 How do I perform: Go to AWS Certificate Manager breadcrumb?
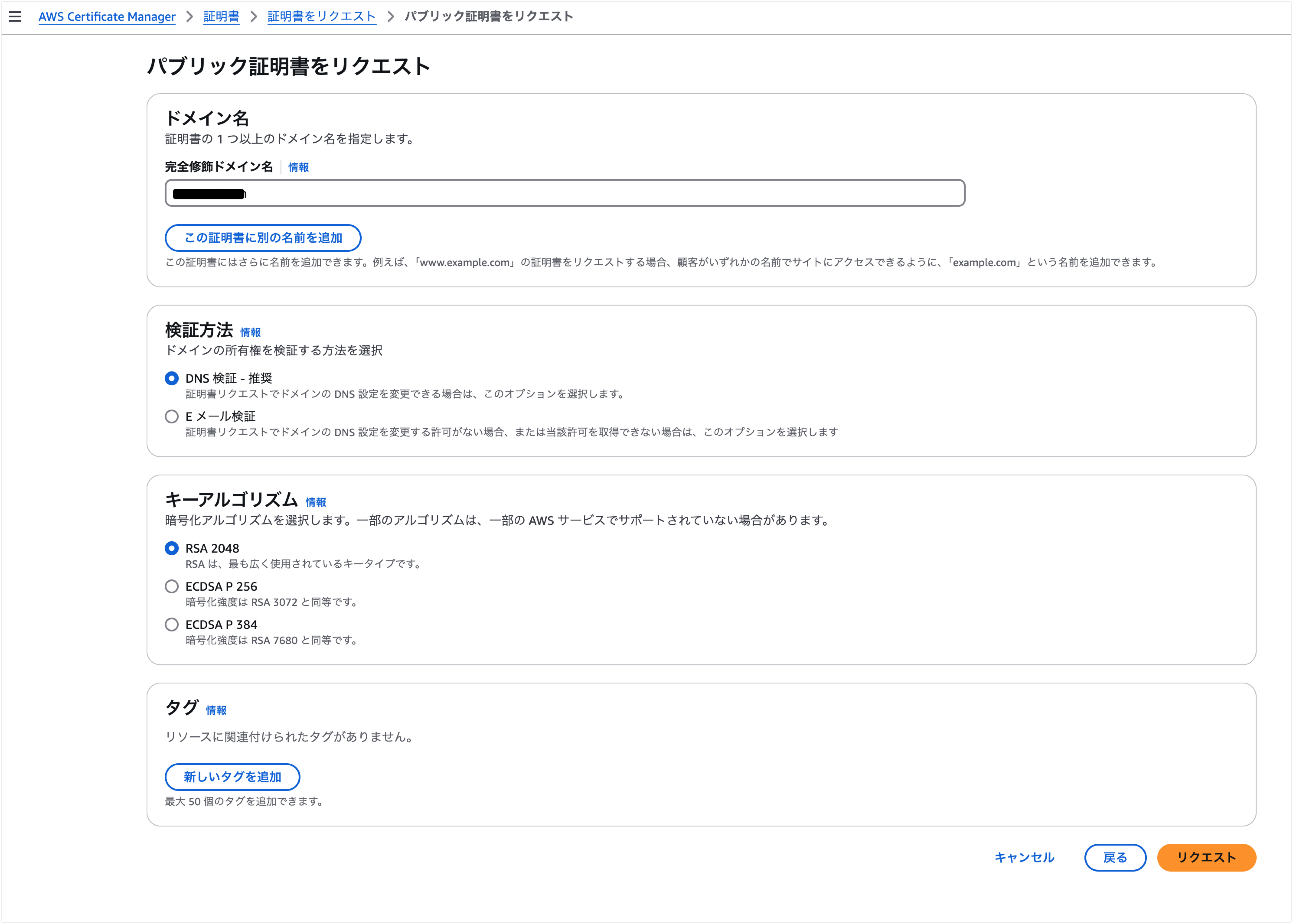pyautogui.click(x=107, y=16)
